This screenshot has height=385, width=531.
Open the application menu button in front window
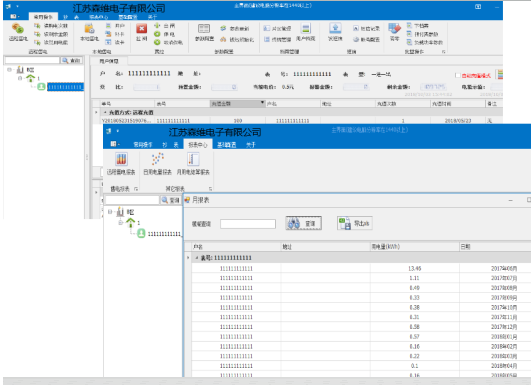tap(115, 144)
